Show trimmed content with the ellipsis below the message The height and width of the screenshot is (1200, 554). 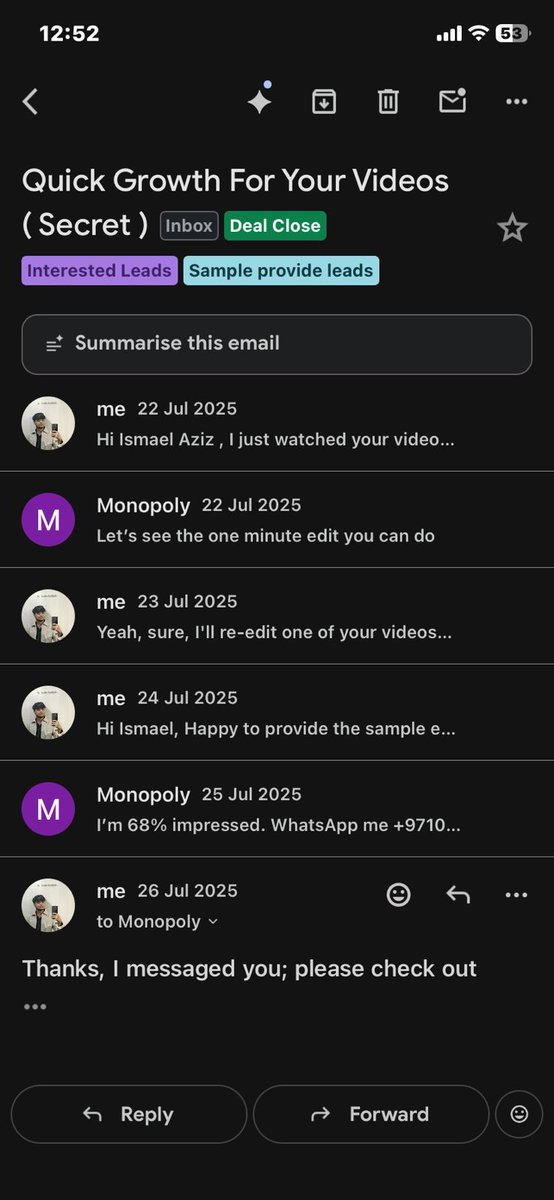(x=35, y=1007)
